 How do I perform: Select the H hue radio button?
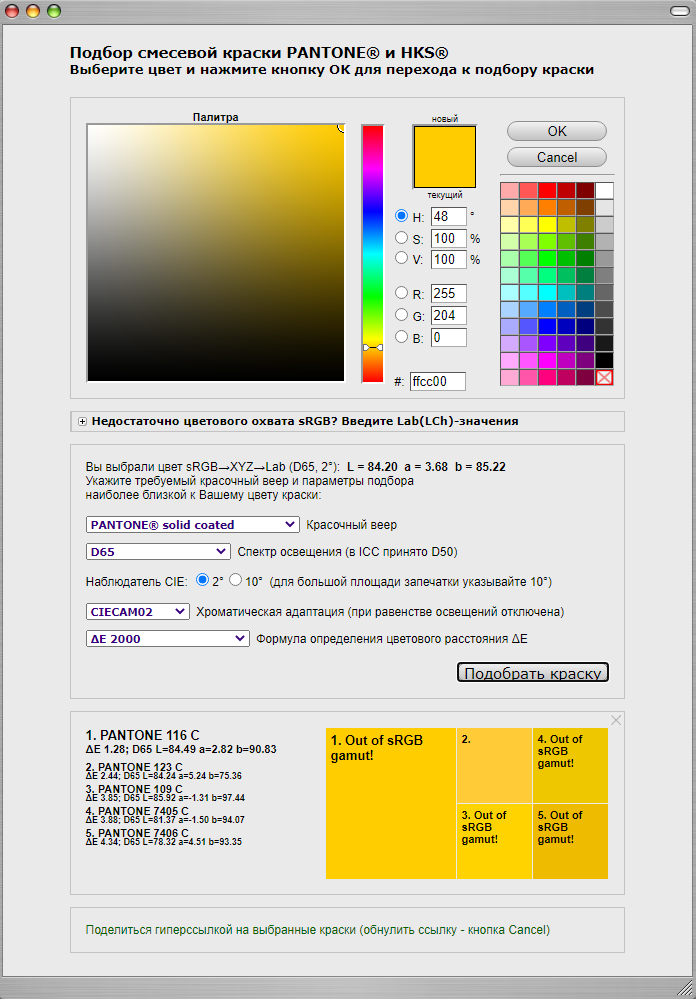pos(402,216)
